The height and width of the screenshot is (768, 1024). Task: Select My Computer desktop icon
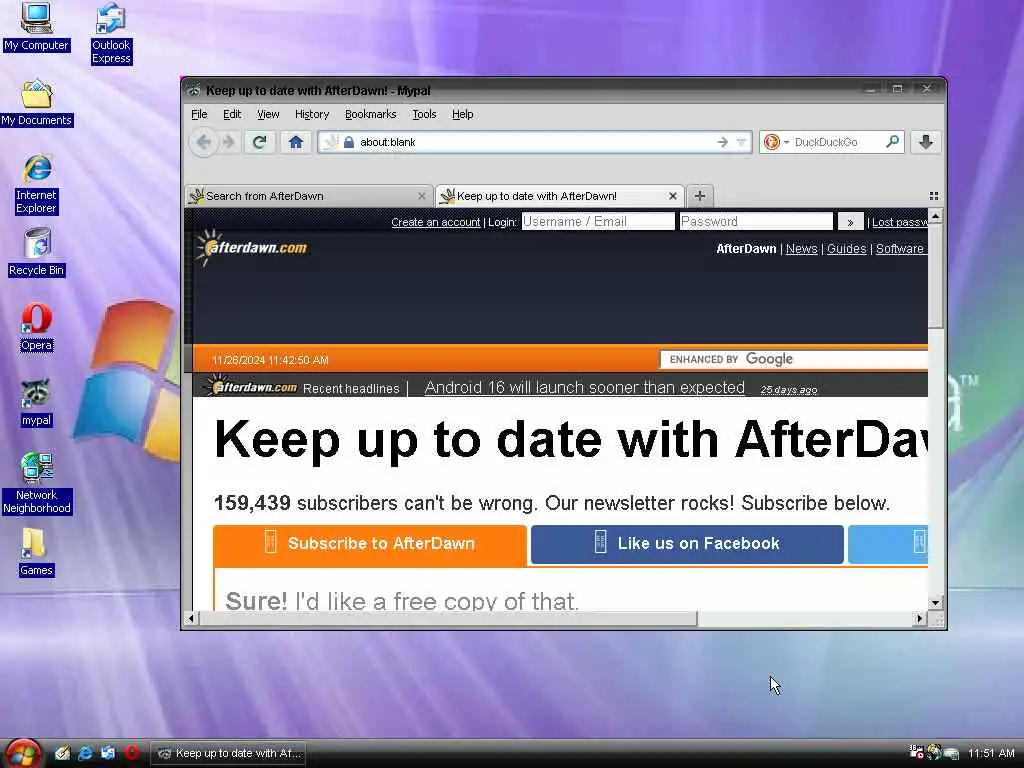click(36, 27)
